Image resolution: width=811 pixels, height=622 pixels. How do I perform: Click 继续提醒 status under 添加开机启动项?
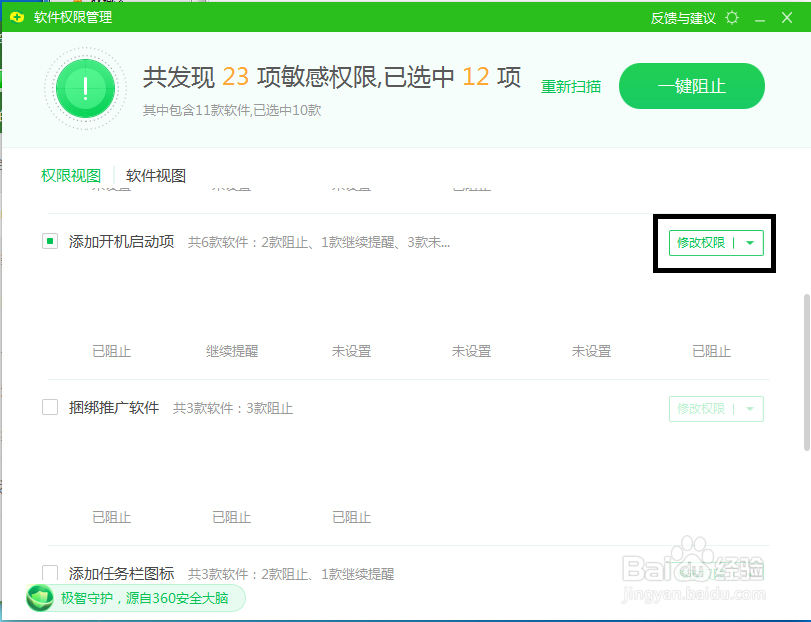click(232, 351)
